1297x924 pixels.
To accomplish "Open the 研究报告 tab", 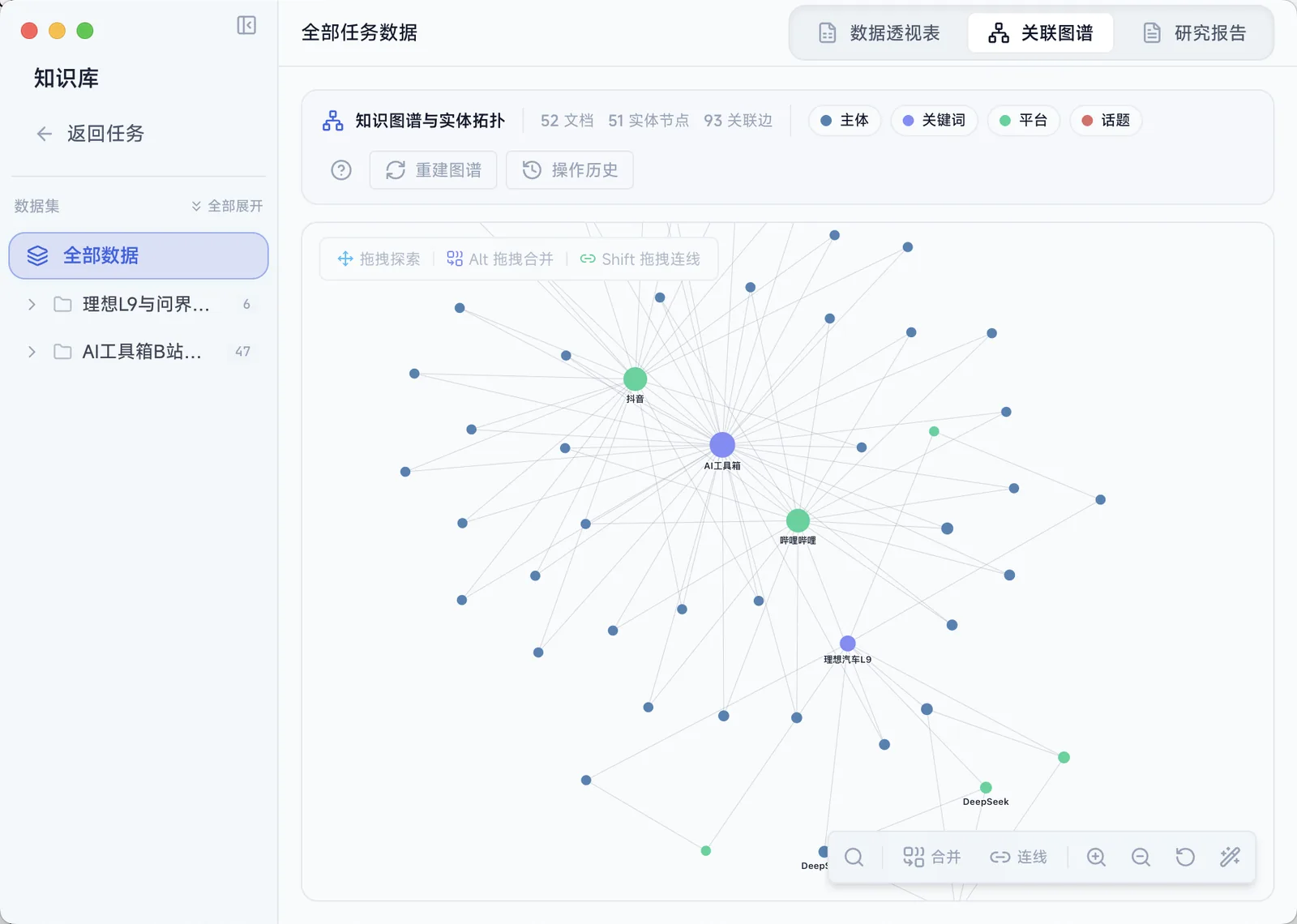I will 1194,33.
